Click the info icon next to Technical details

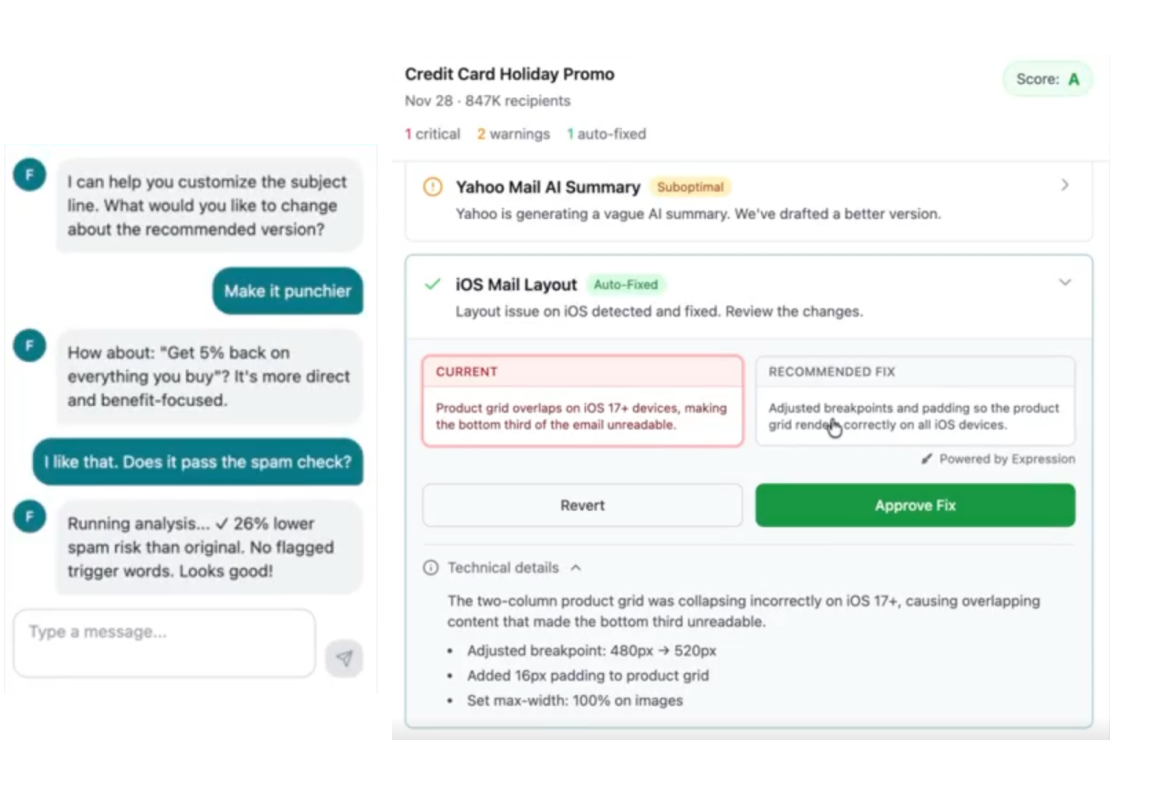(431, 568)
